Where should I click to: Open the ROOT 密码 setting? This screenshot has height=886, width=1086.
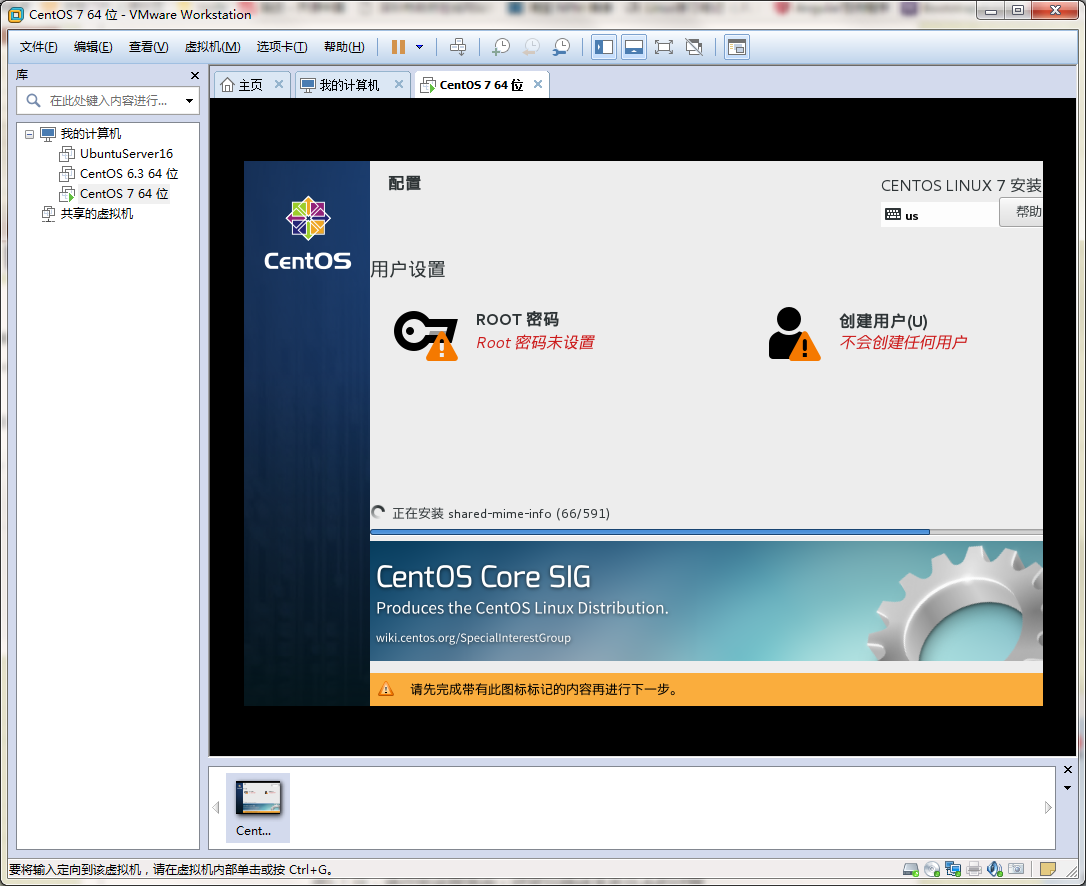point(517,319)
